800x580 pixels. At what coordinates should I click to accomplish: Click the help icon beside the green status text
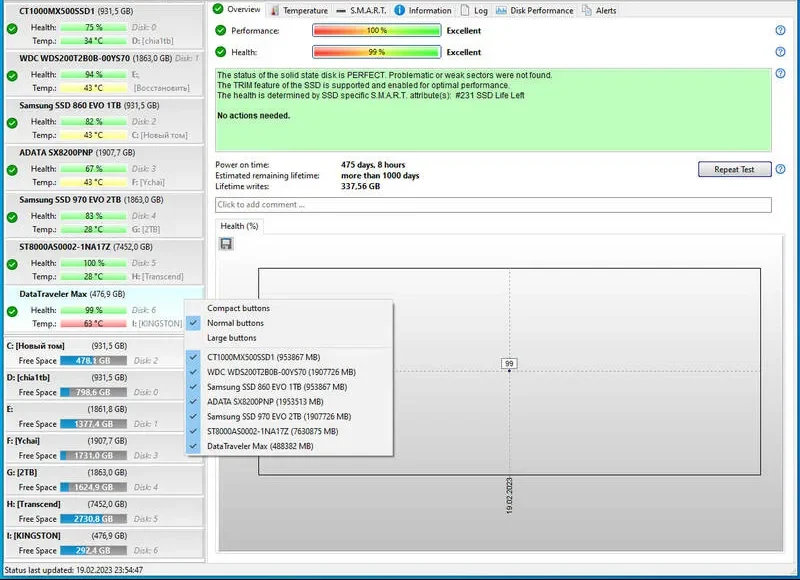(x=780, y=74)
